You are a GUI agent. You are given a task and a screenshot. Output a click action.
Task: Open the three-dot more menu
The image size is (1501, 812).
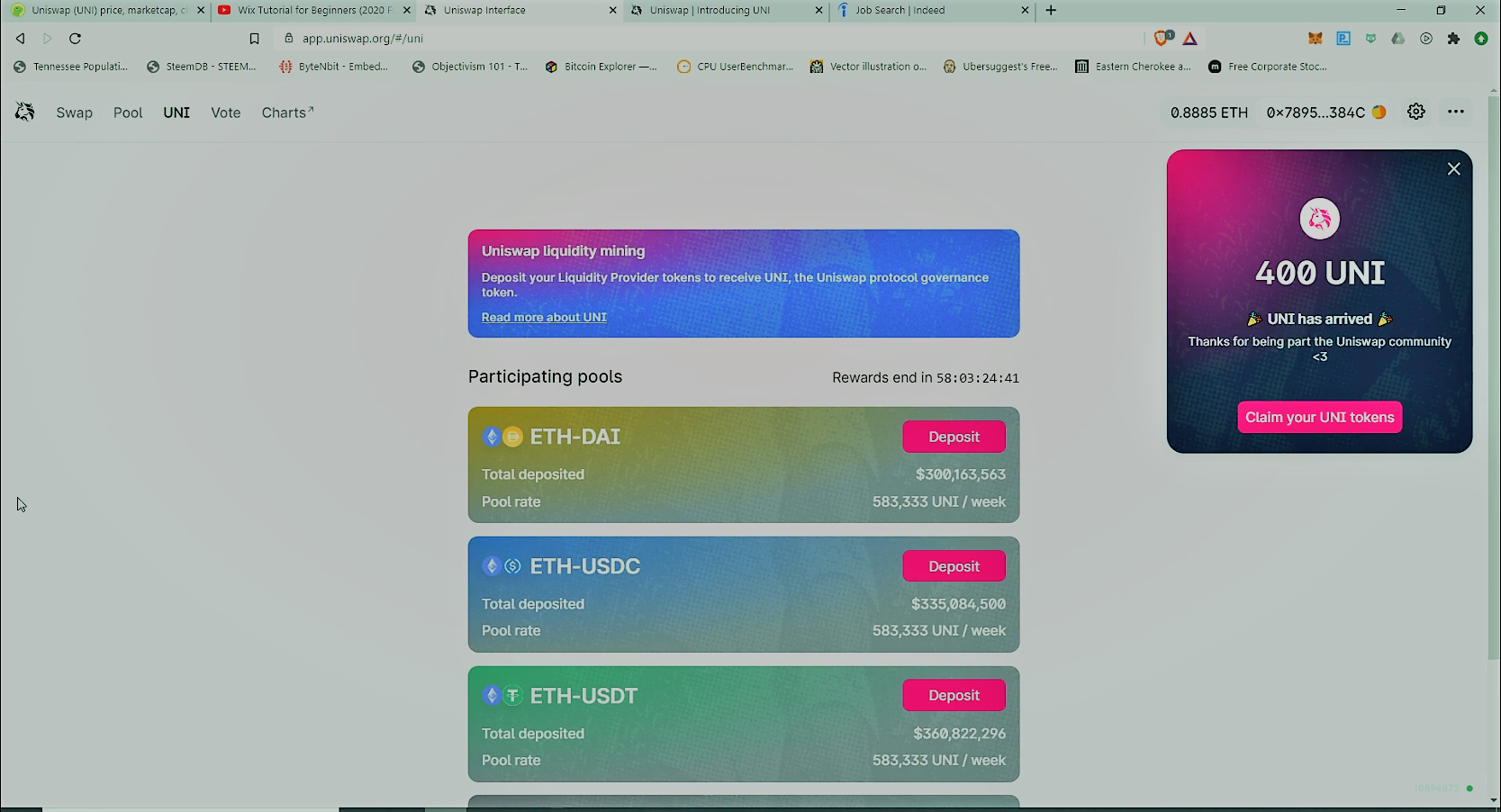(x=1456, y=112)
